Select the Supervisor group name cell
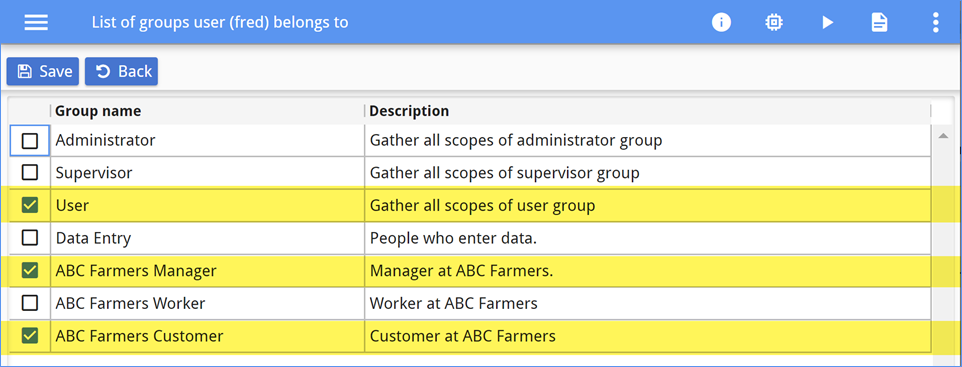This screenshot has height=367, width=962. (207, 173)
